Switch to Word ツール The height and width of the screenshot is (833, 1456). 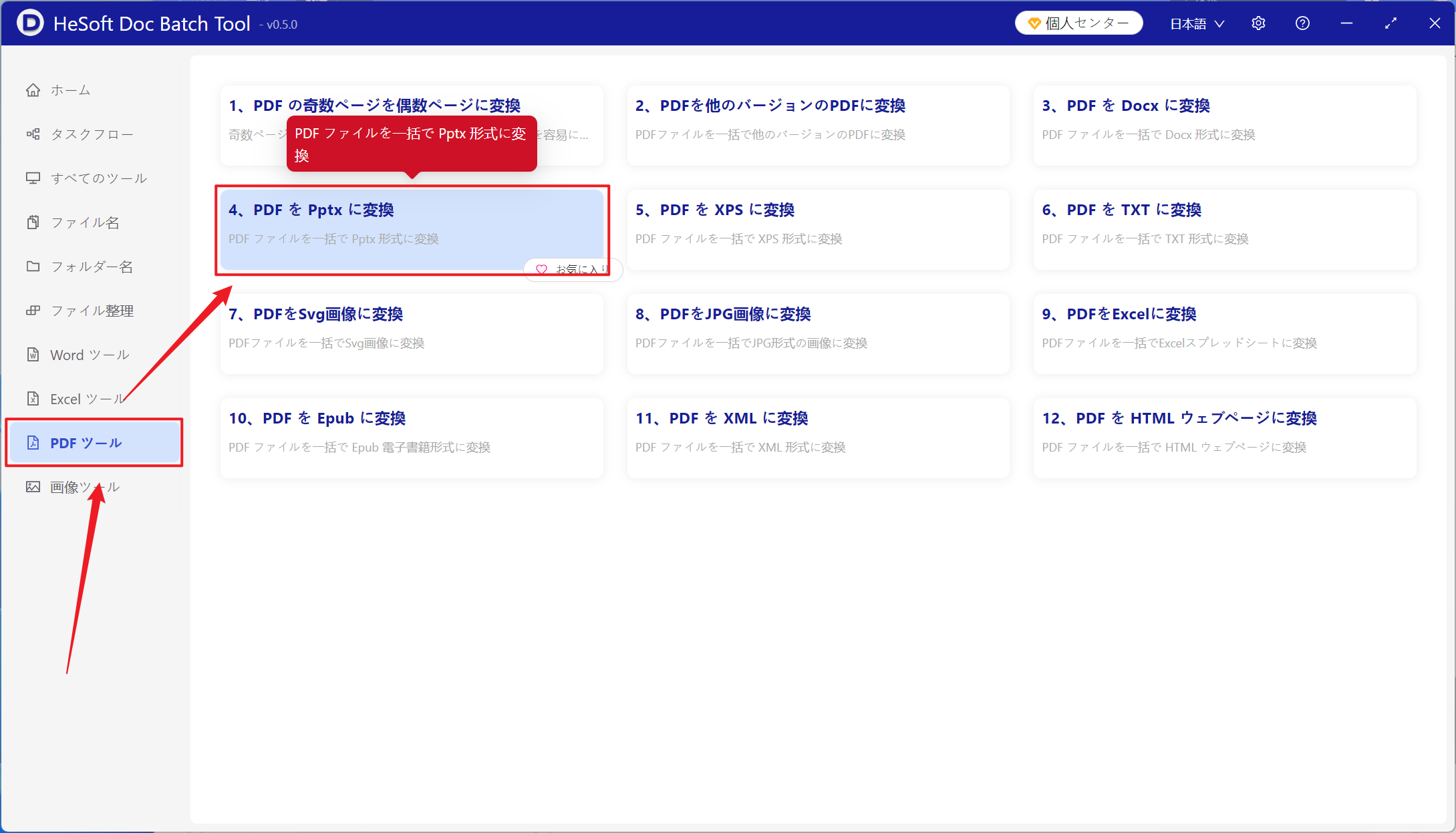click(94, 354)
